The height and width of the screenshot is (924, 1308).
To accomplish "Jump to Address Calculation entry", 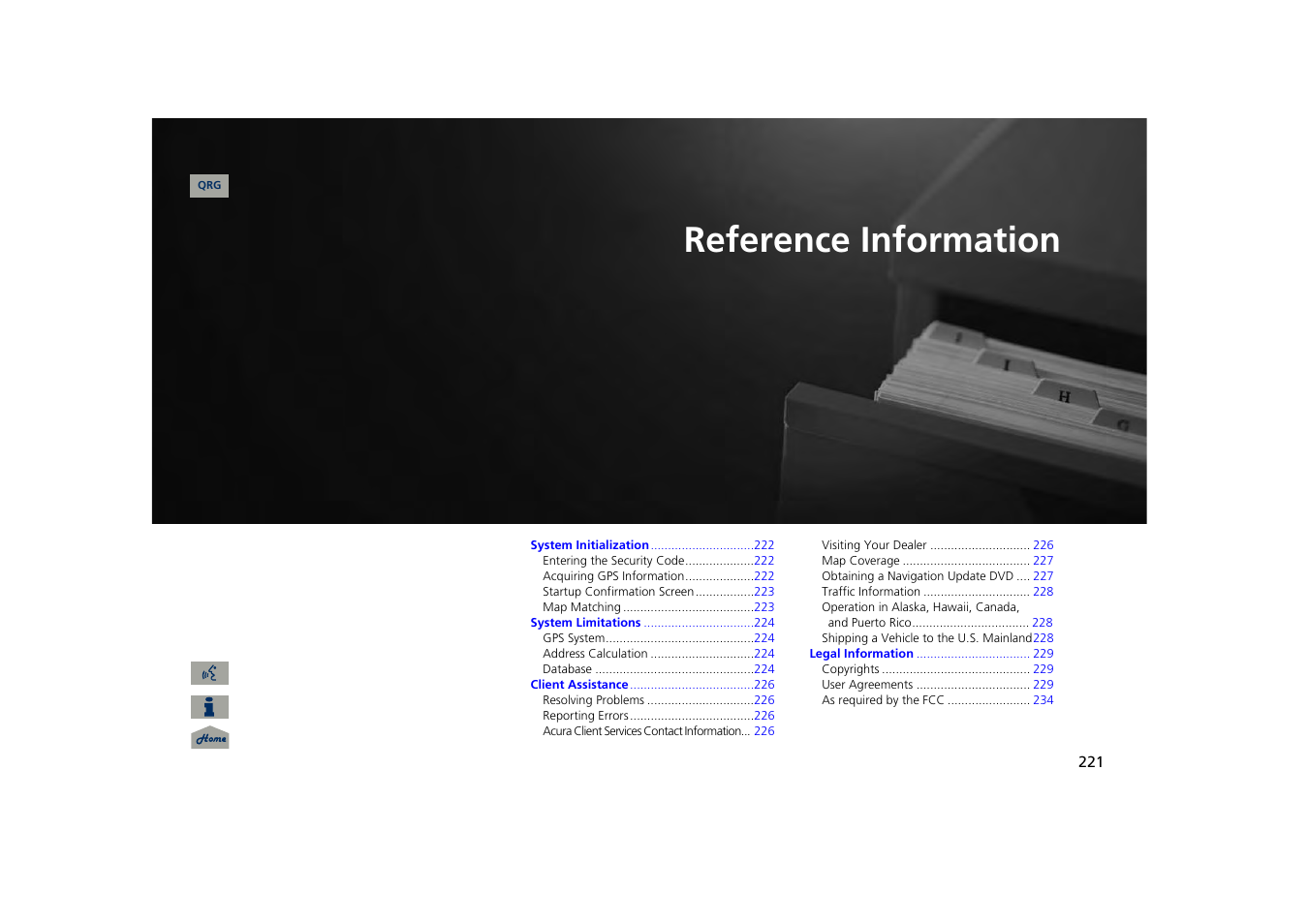I will [x=658, y=654].
